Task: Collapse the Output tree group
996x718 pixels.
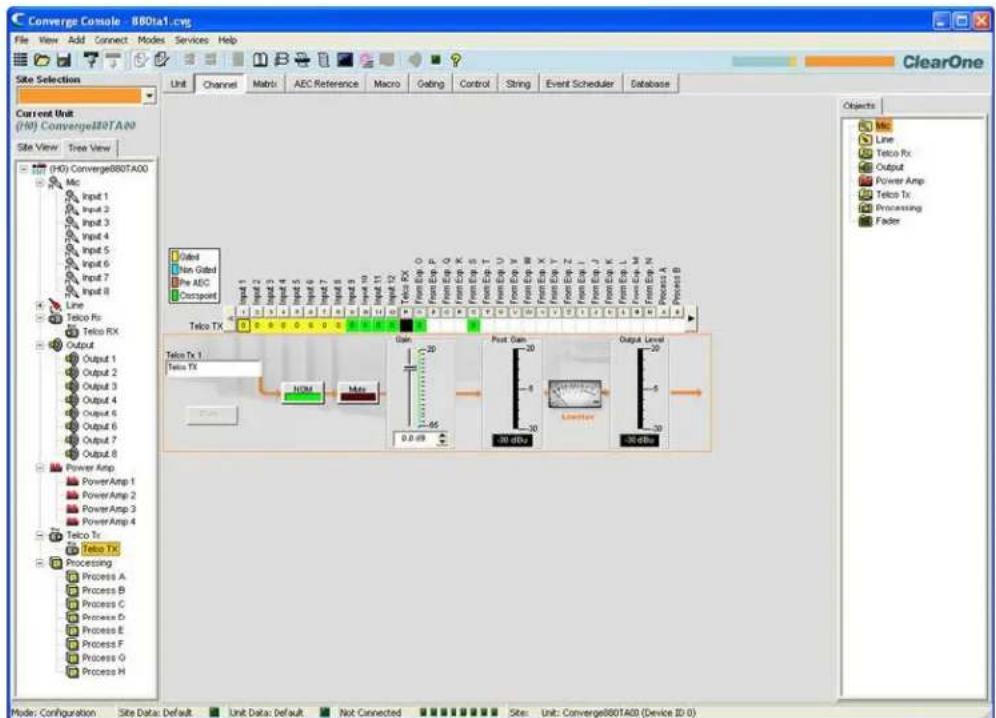Action: 40,345
